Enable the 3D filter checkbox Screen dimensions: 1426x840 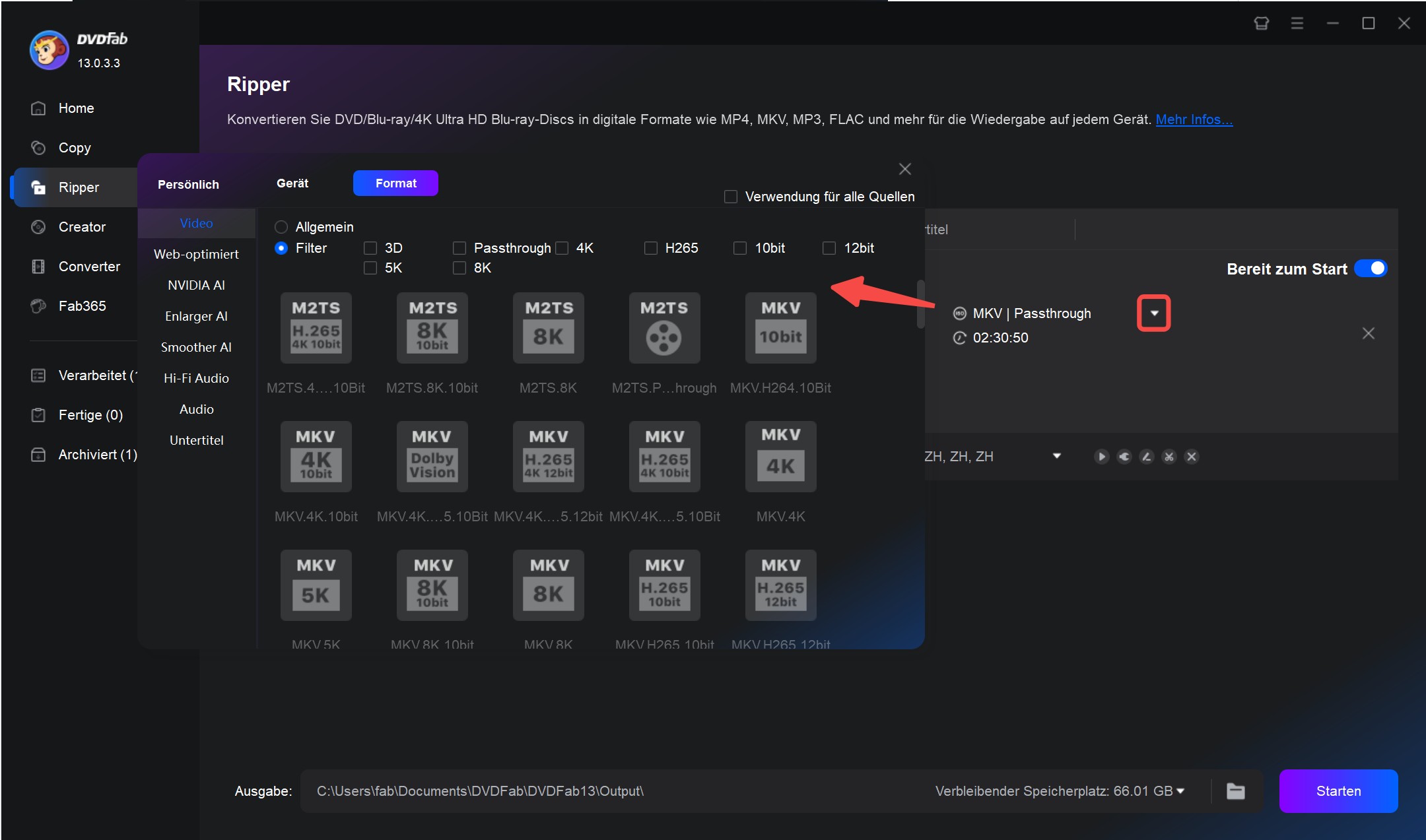[370, 248]
